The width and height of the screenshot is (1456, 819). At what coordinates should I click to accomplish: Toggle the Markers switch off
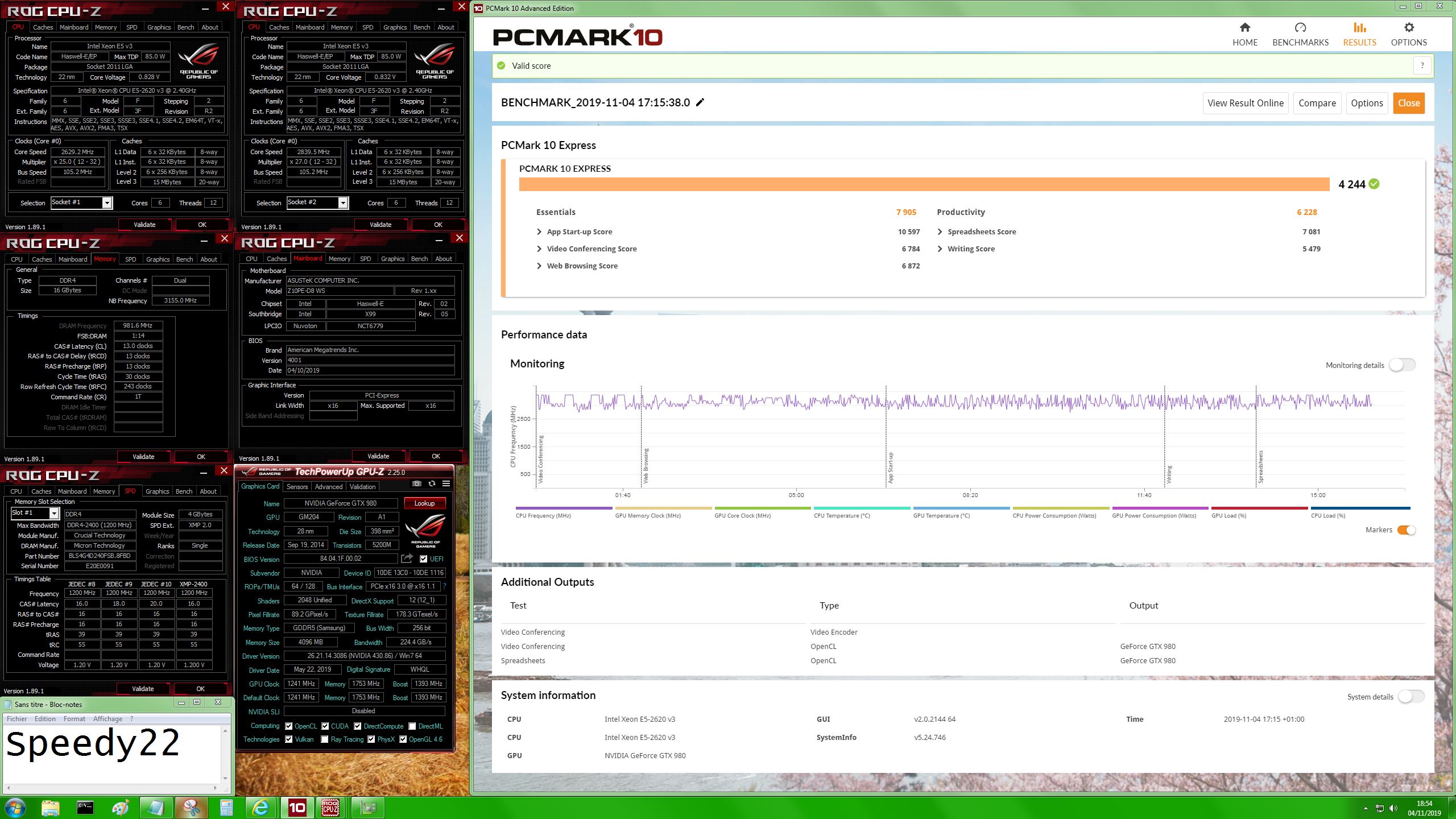coord(1407,530)
